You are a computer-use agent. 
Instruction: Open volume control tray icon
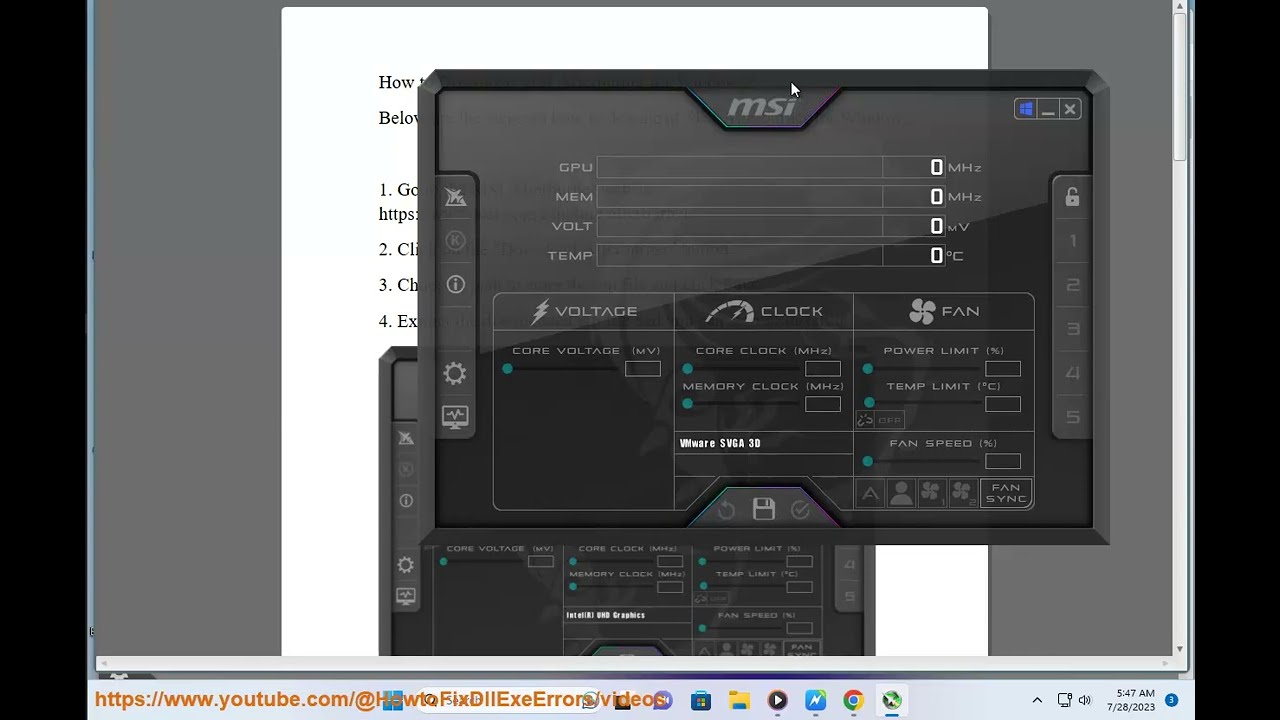click(1085, 700)
